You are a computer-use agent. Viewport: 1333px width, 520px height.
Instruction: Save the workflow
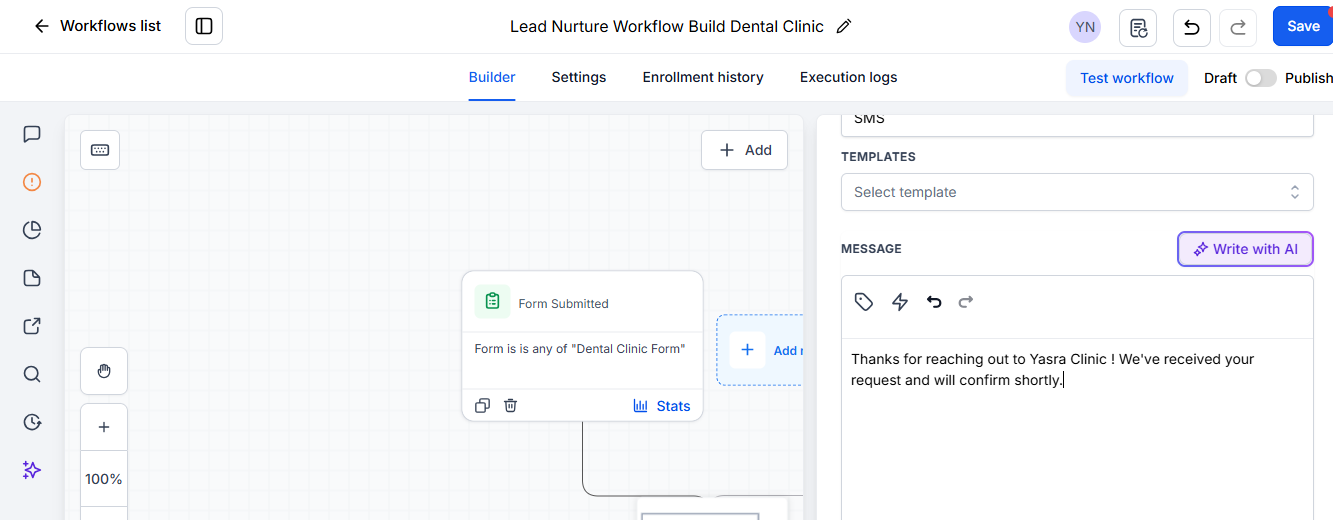click(x=1303, y=26)
